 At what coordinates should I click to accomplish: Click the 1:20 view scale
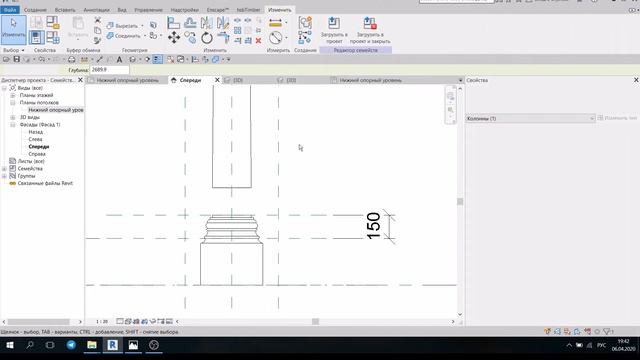[x=102, y=322]
